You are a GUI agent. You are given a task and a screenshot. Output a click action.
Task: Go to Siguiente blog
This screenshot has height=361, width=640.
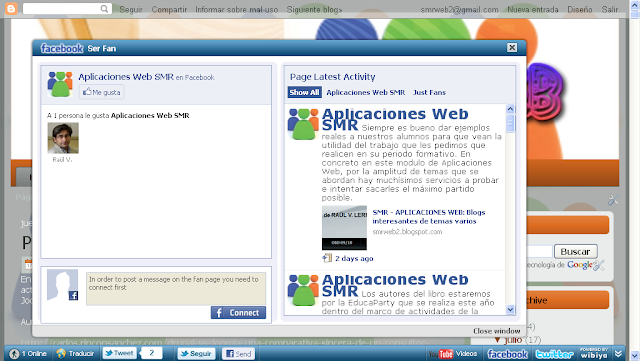tap(314, 9)
